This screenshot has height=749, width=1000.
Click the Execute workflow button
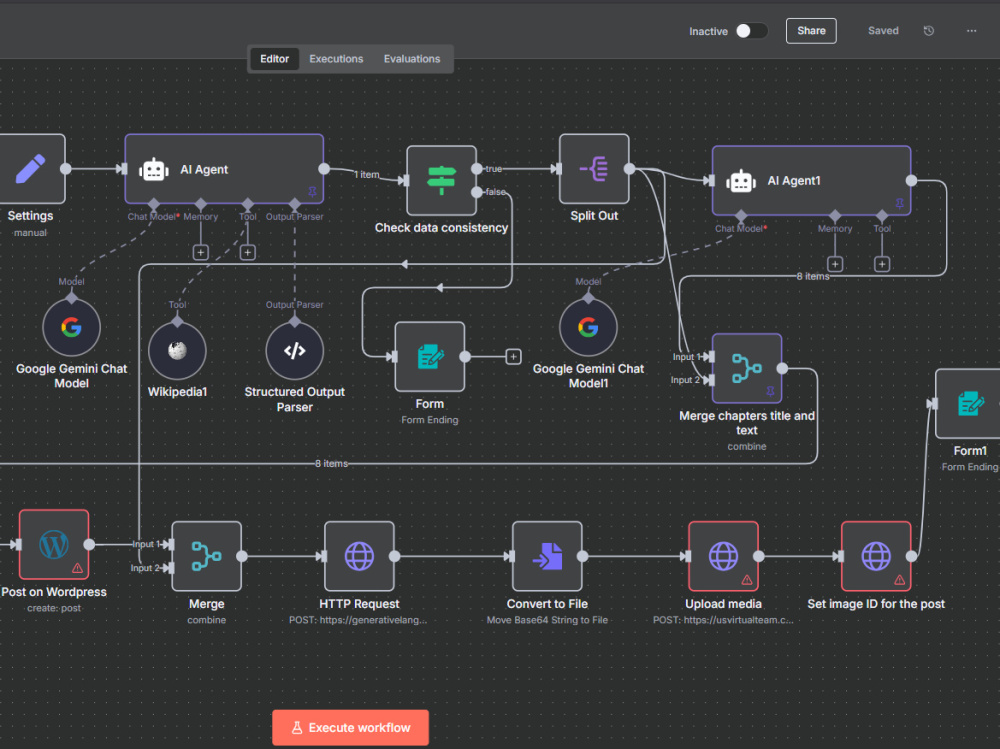(350, 727)
